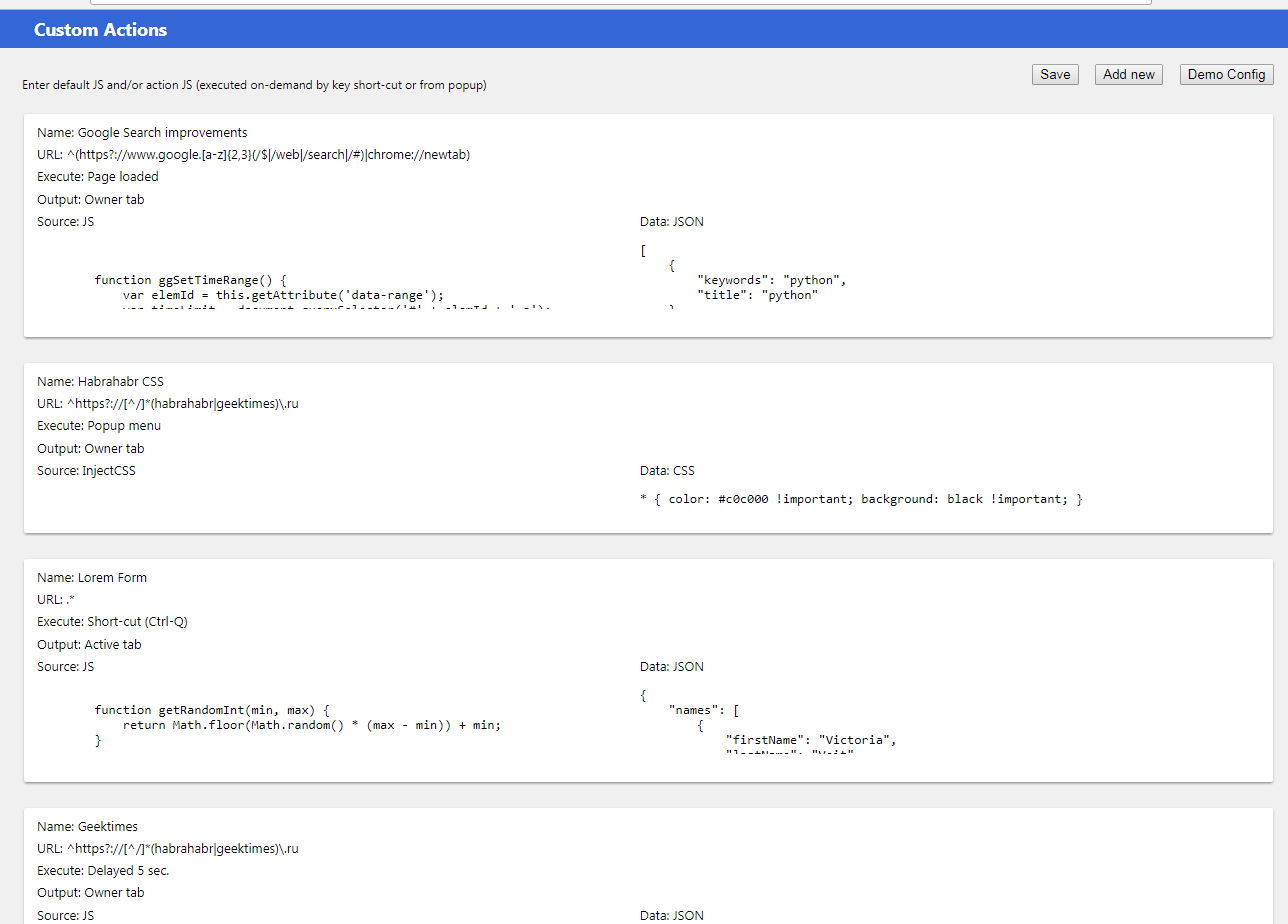
Task: Click the Save button
Action: (x=1055, y=75)
